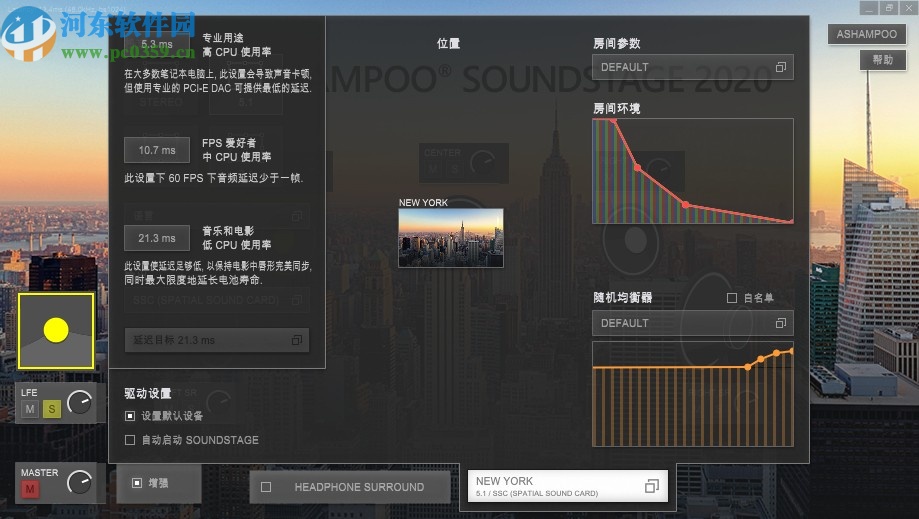Minimize the Soundstage window
This screenshot has width=919, height=519.
point(869,8)
